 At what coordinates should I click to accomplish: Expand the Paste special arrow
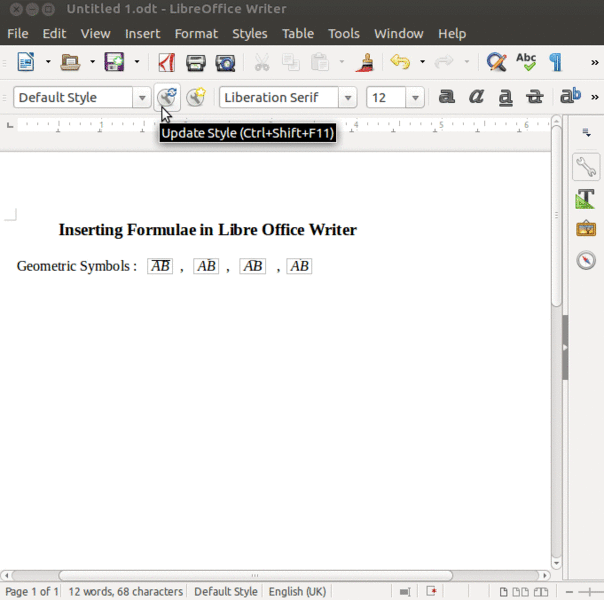click(341, 62)
